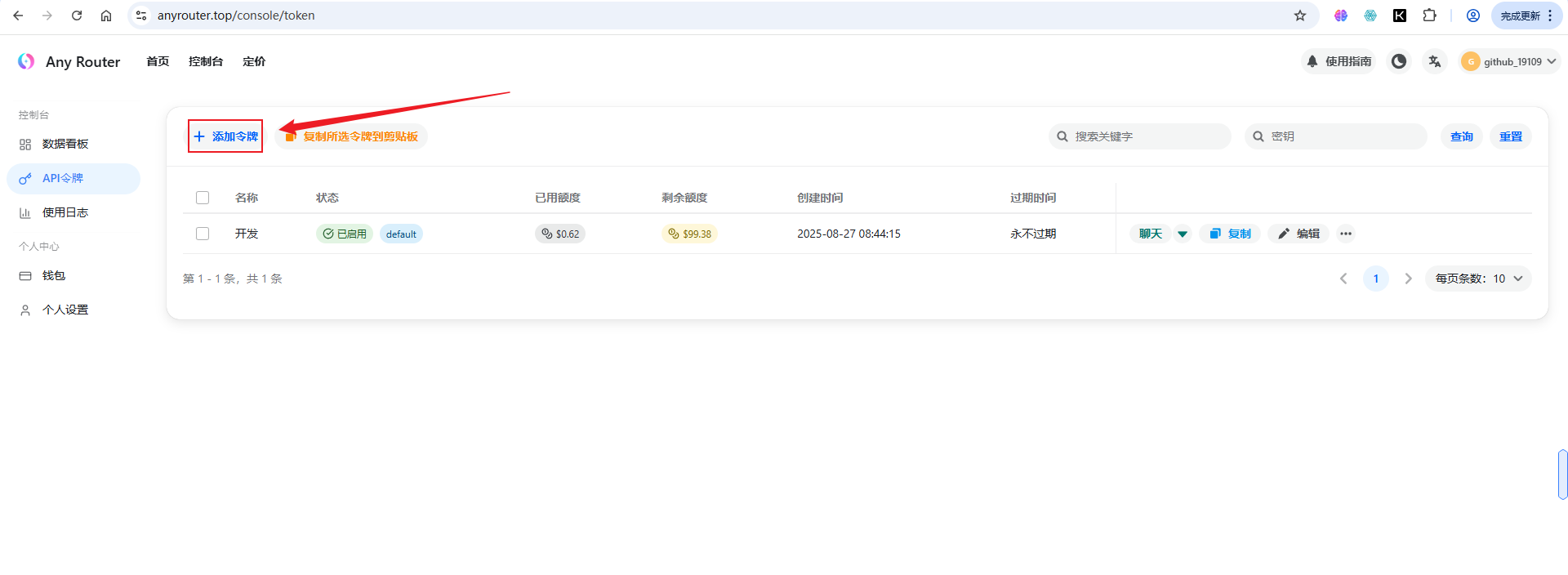
Task: Click the 添加令牌 button
Action: pos(225,136)
